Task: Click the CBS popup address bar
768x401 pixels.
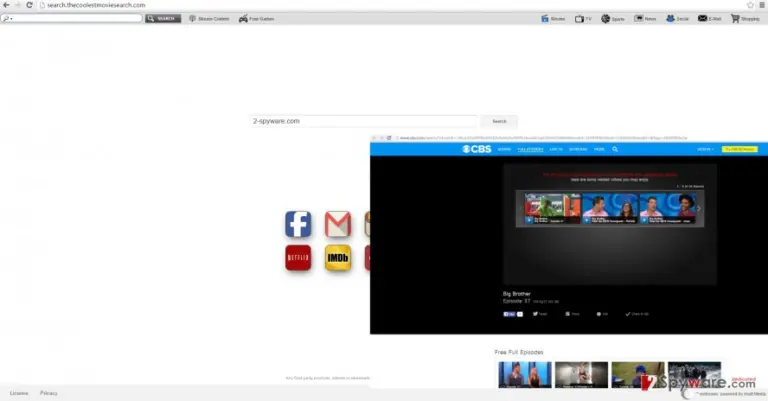Action: point(543,138)
